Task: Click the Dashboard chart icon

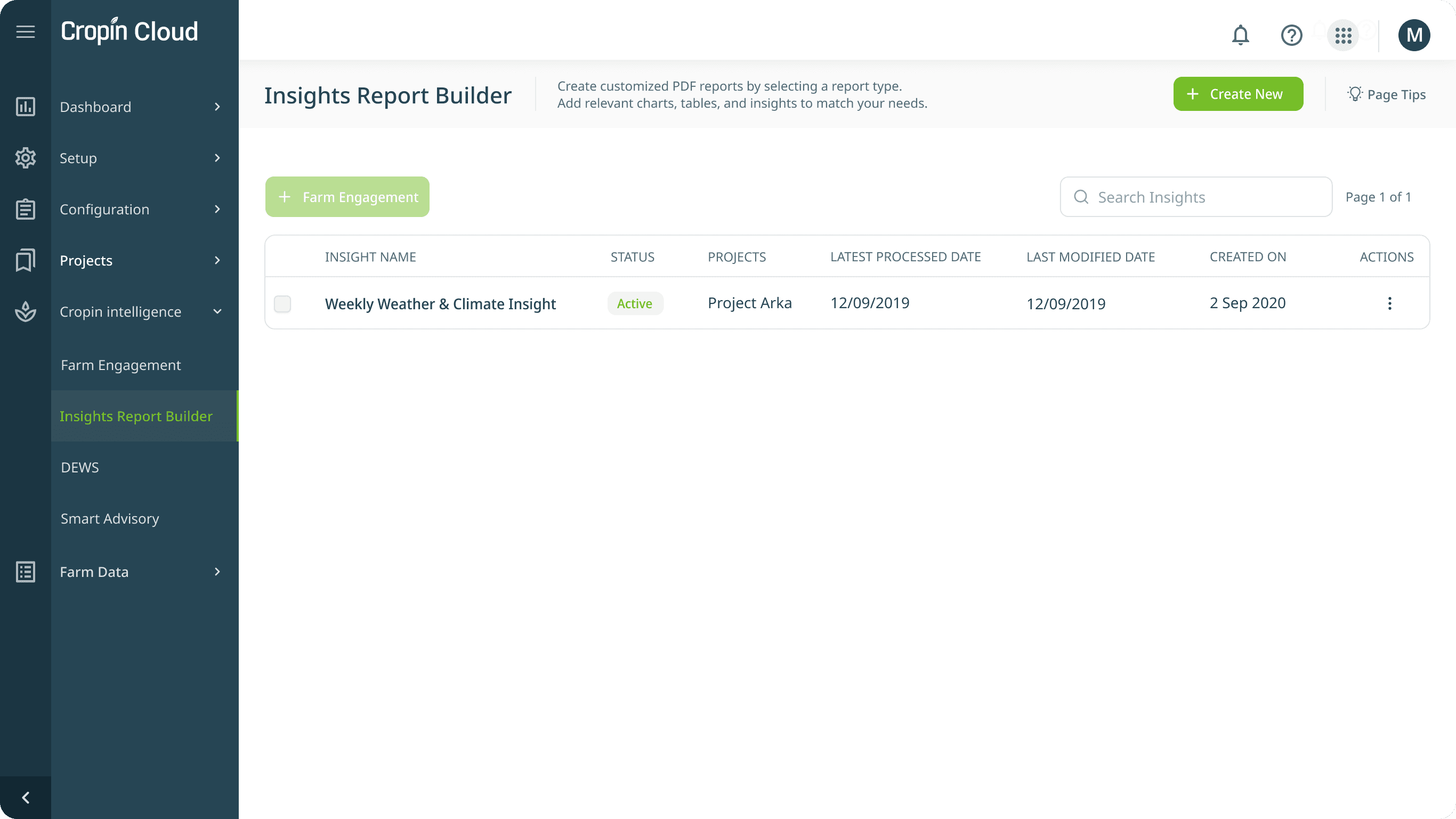Action: [26, 106]
